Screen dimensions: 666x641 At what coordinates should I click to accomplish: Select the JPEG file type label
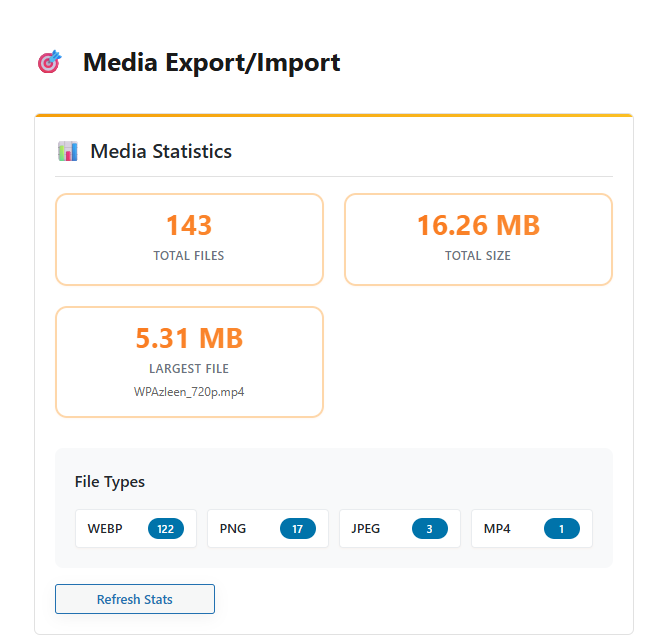(366, 529)
